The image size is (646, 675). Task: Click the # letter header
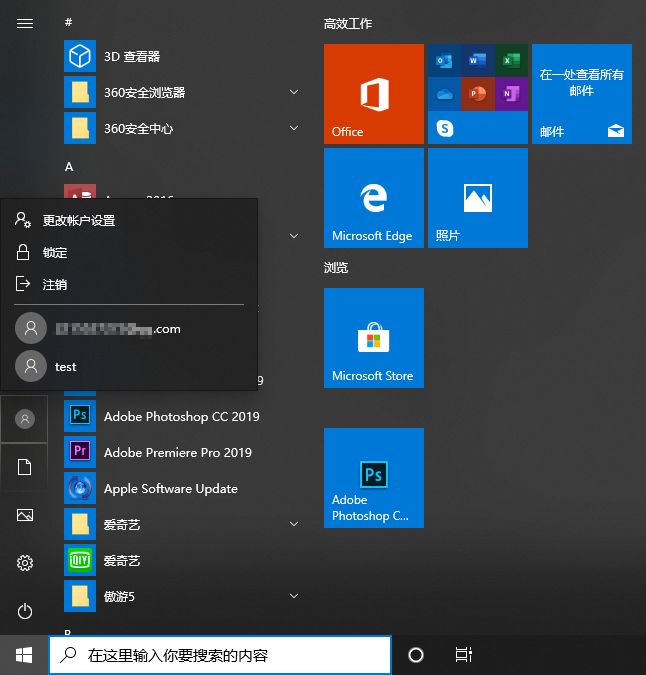point(68,22)
